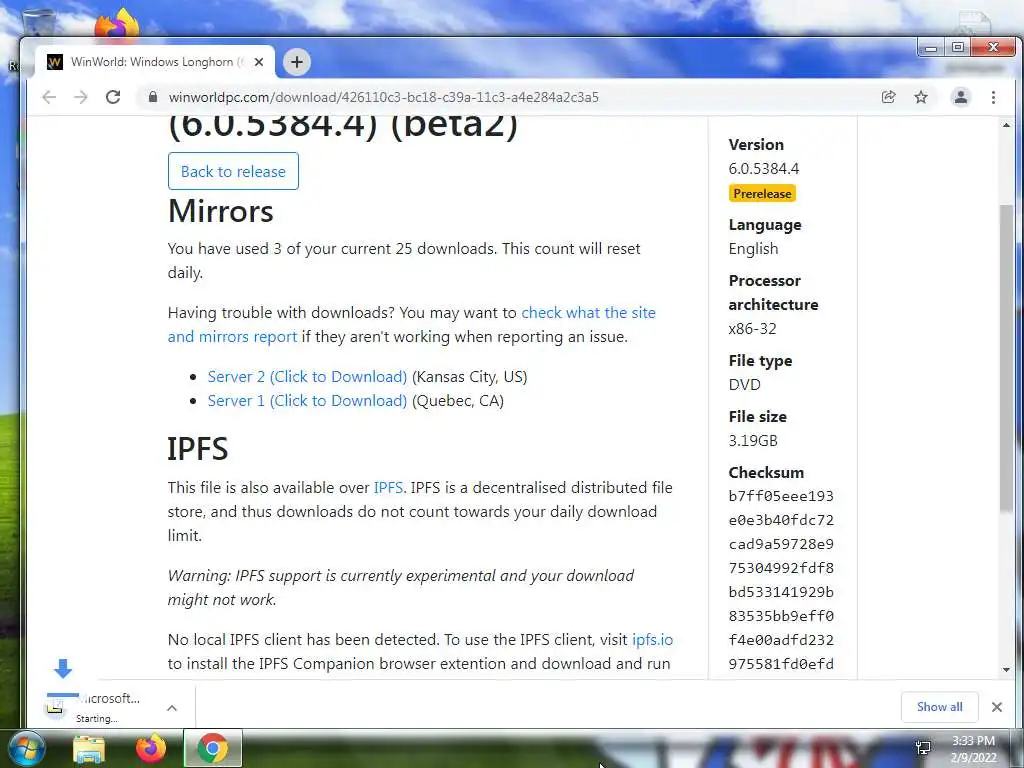Download from Server 2 Kansas City
This screenshot has height=768, width=1024.
coord(307,377)
